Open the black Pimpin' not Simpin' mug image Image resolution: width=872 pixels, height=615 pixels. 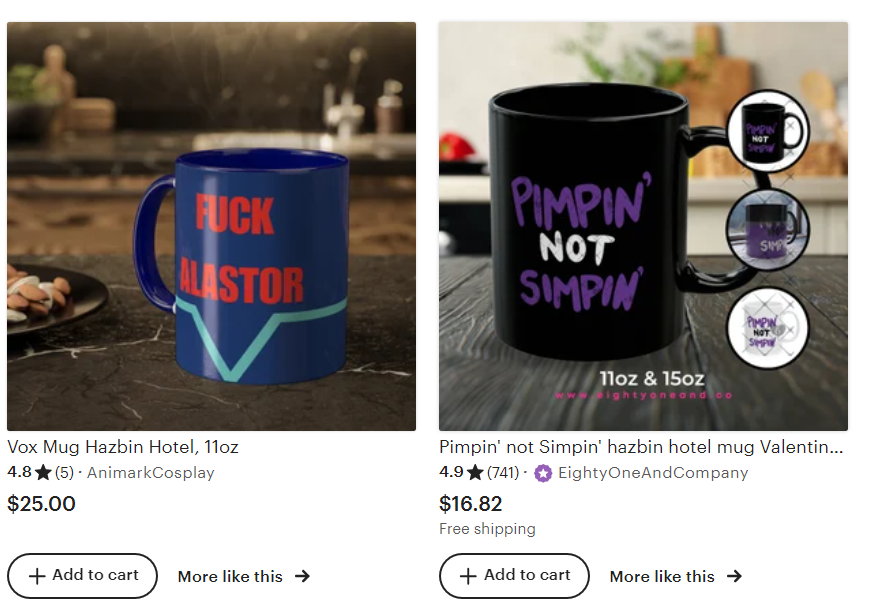(x=643, y=226)
